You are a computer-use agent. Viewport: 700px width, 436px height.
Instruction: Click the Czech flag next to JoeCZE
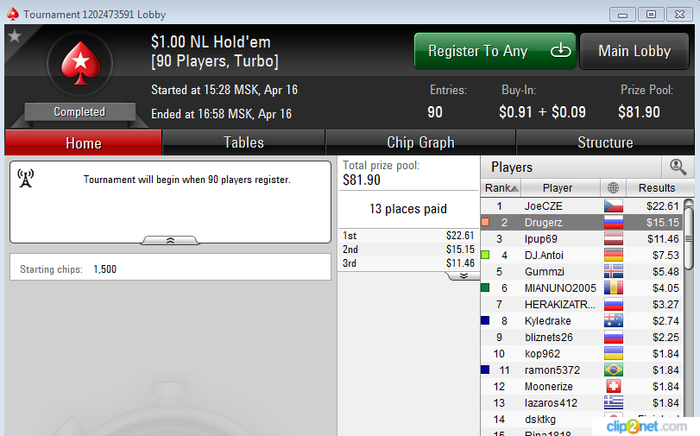tap(613, 206)
